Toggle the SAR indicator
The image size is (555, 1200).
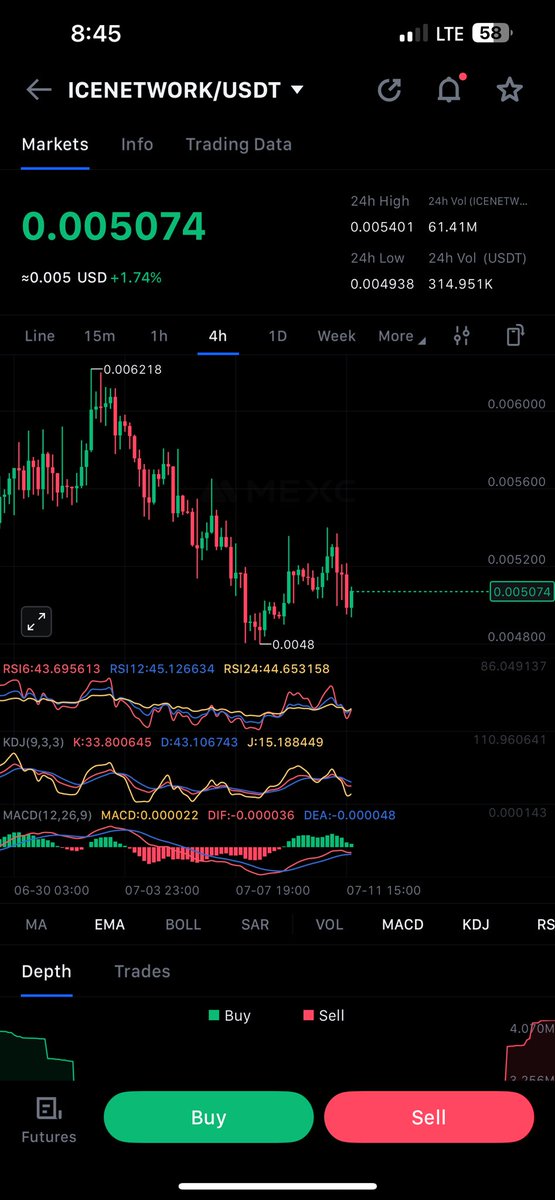pos(255,924)
